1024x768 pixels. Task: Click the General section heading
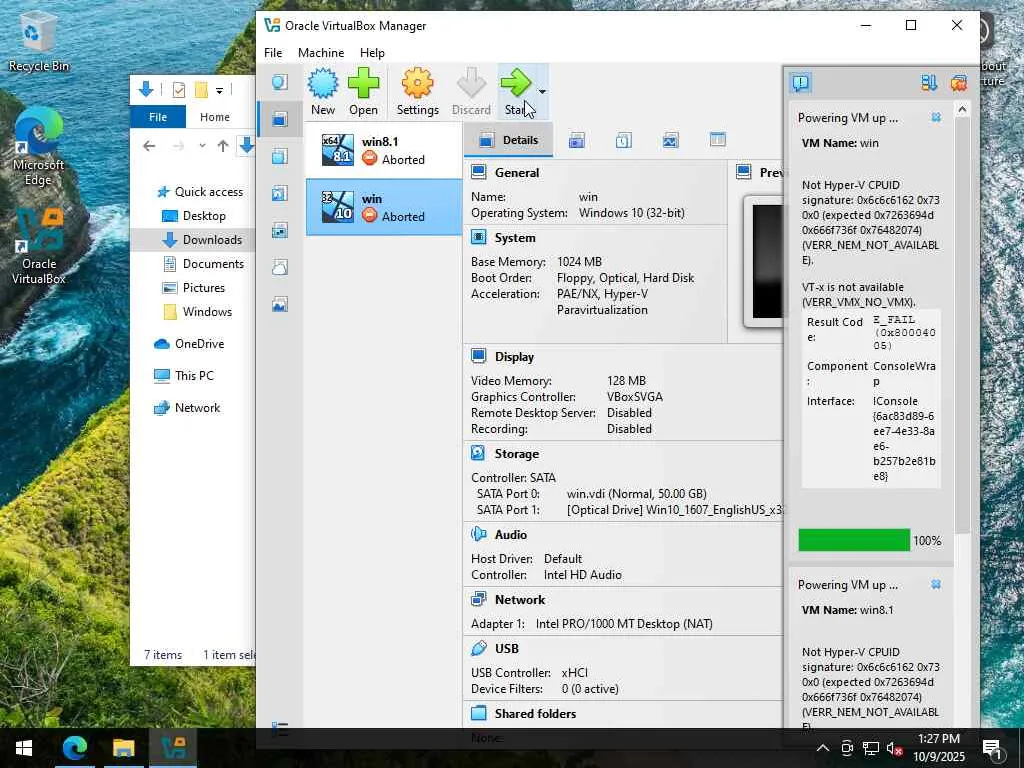point(517,172)
